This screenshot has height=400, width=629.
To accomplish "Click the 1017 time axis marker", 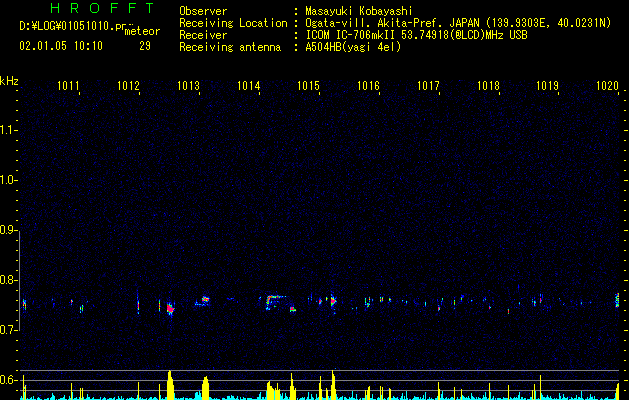I will (x=428, y=86).
